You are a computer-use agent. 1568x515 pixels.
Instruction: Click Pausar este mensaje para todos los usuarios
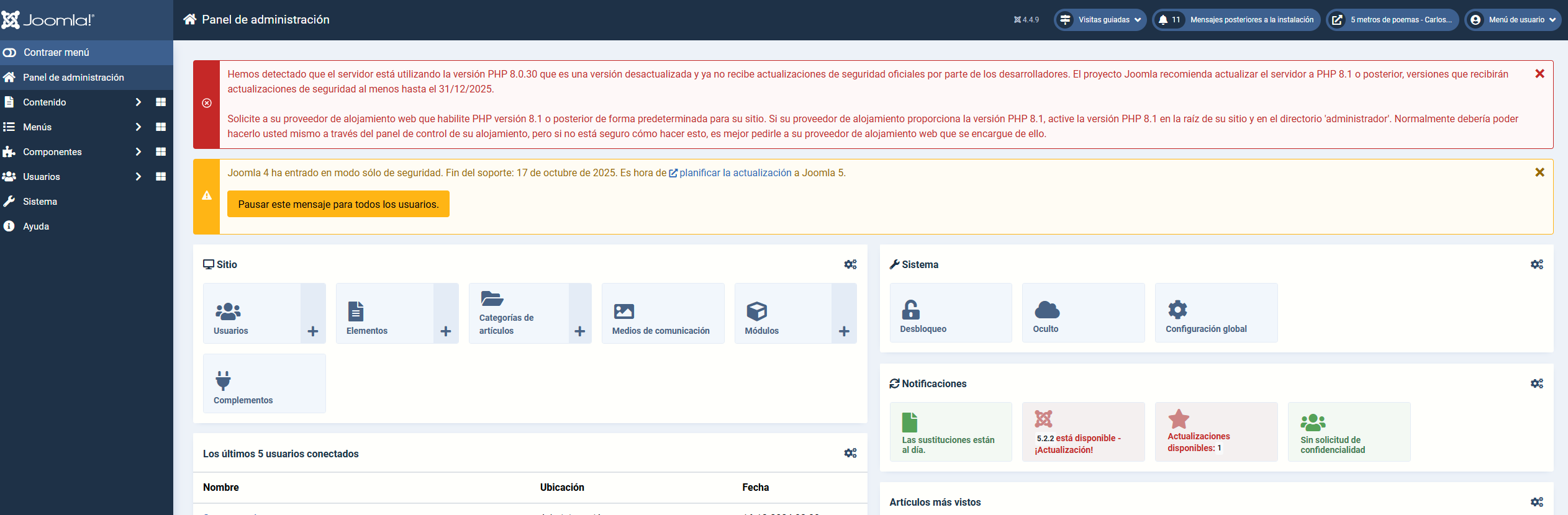[x=338, y=204]
